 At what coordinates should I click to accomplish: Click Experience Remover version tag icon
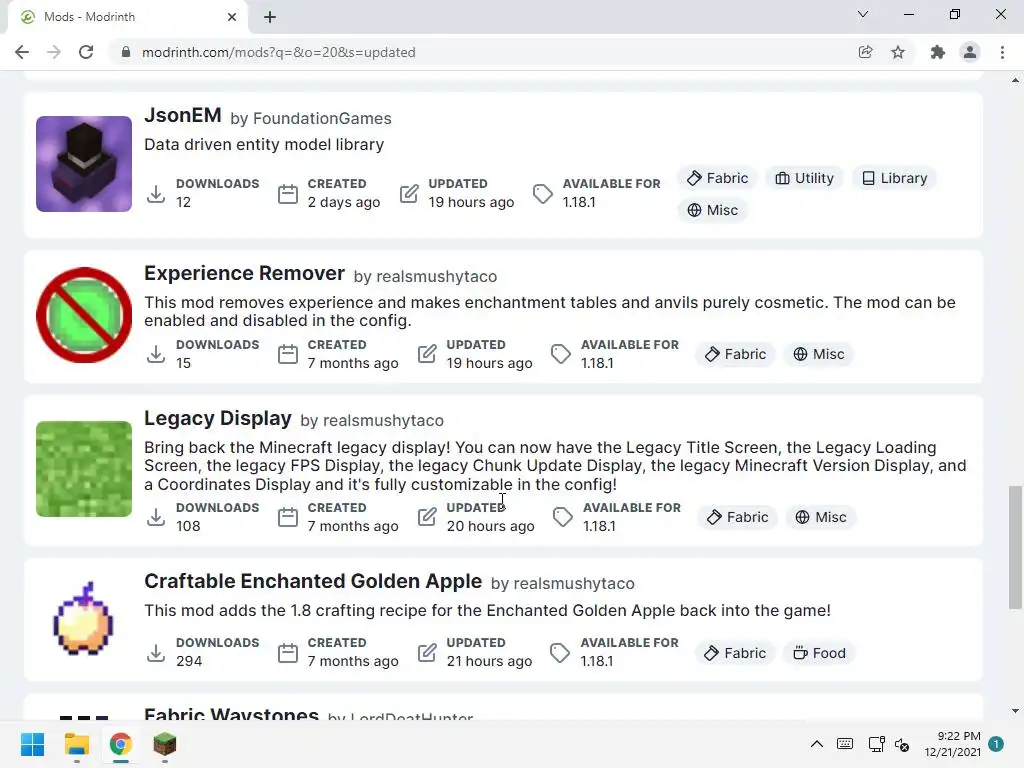[x=561, y=355]
